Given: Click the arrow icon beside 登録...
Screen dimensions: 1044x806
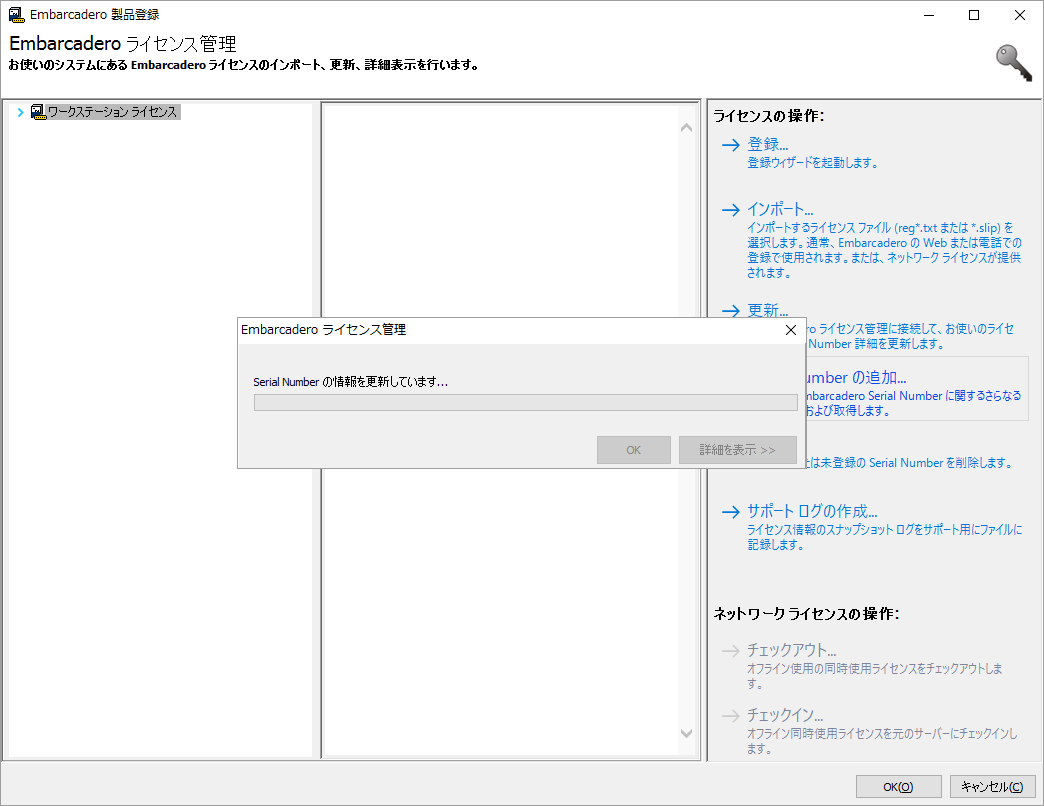Looking at the screenshot, I should pos(731,144).
